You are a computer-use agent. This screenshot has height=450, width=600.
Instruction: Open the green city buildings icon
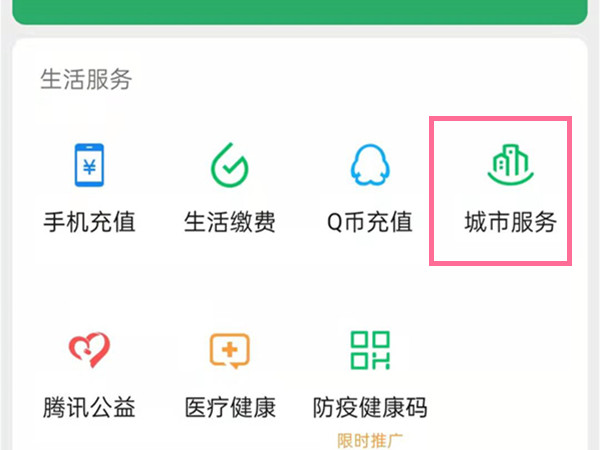click(510, 165)
